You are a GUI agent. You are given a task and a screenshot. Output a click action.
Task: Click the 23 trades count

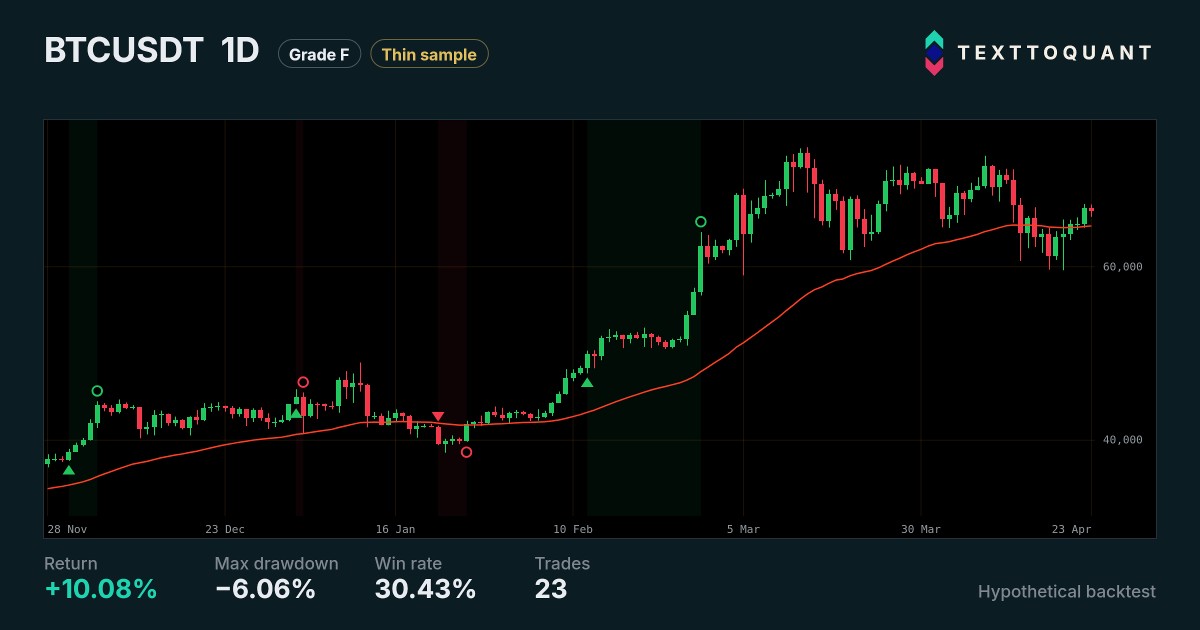[551, 590]
